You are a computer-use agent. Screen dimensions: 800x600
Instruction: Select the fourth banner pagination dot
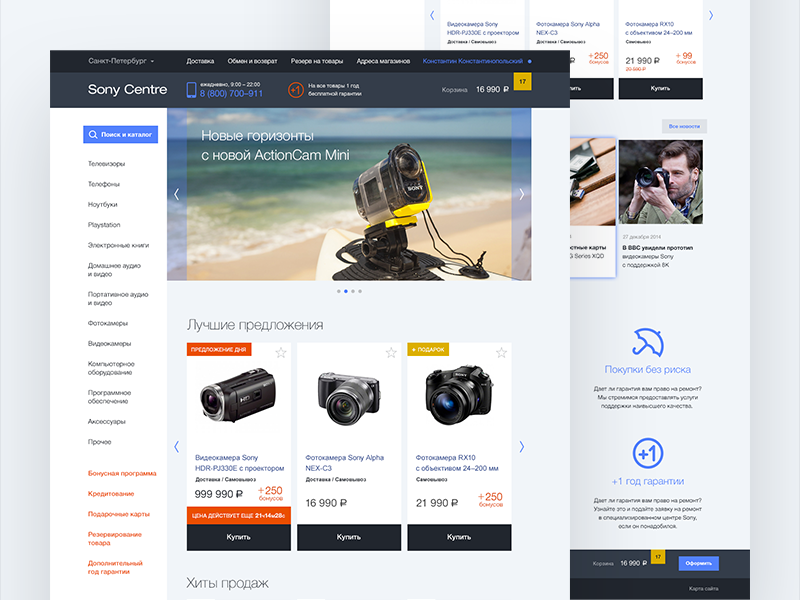pyautogui.click(x=360, y=291)
